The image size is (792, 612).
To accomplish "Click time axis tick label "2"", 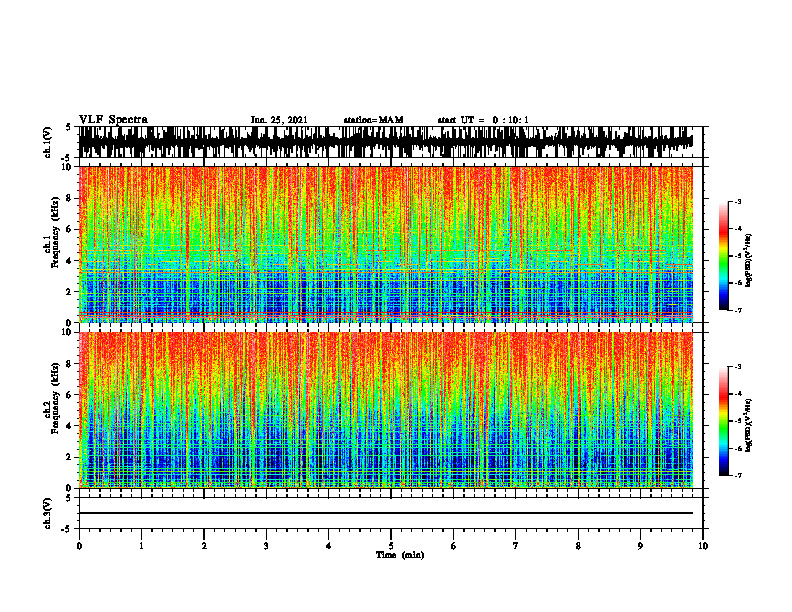I will [204, 546].
